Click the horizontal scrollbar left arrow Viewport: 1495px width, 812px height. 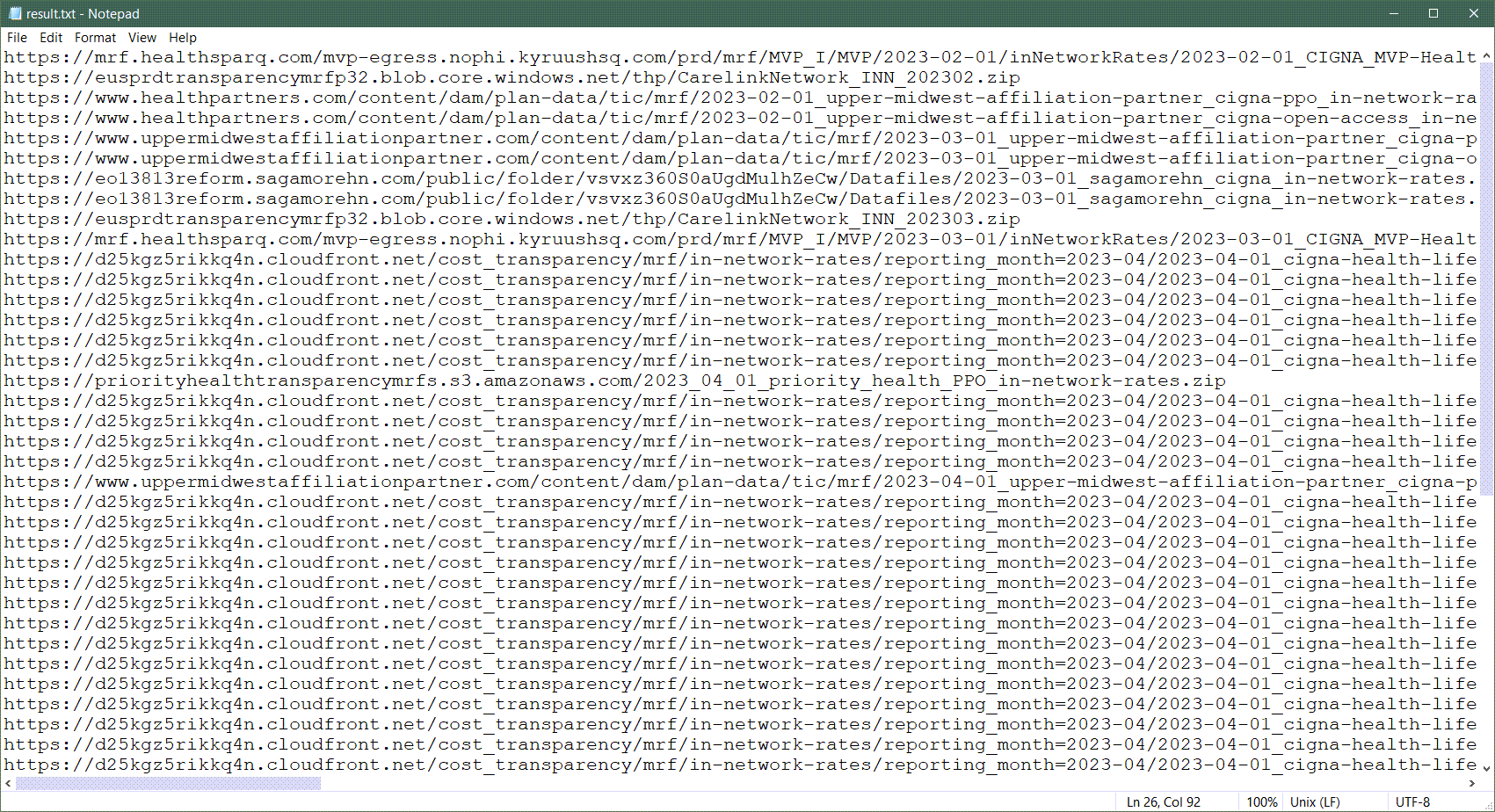pyautogui.click(x=8, y=783)
